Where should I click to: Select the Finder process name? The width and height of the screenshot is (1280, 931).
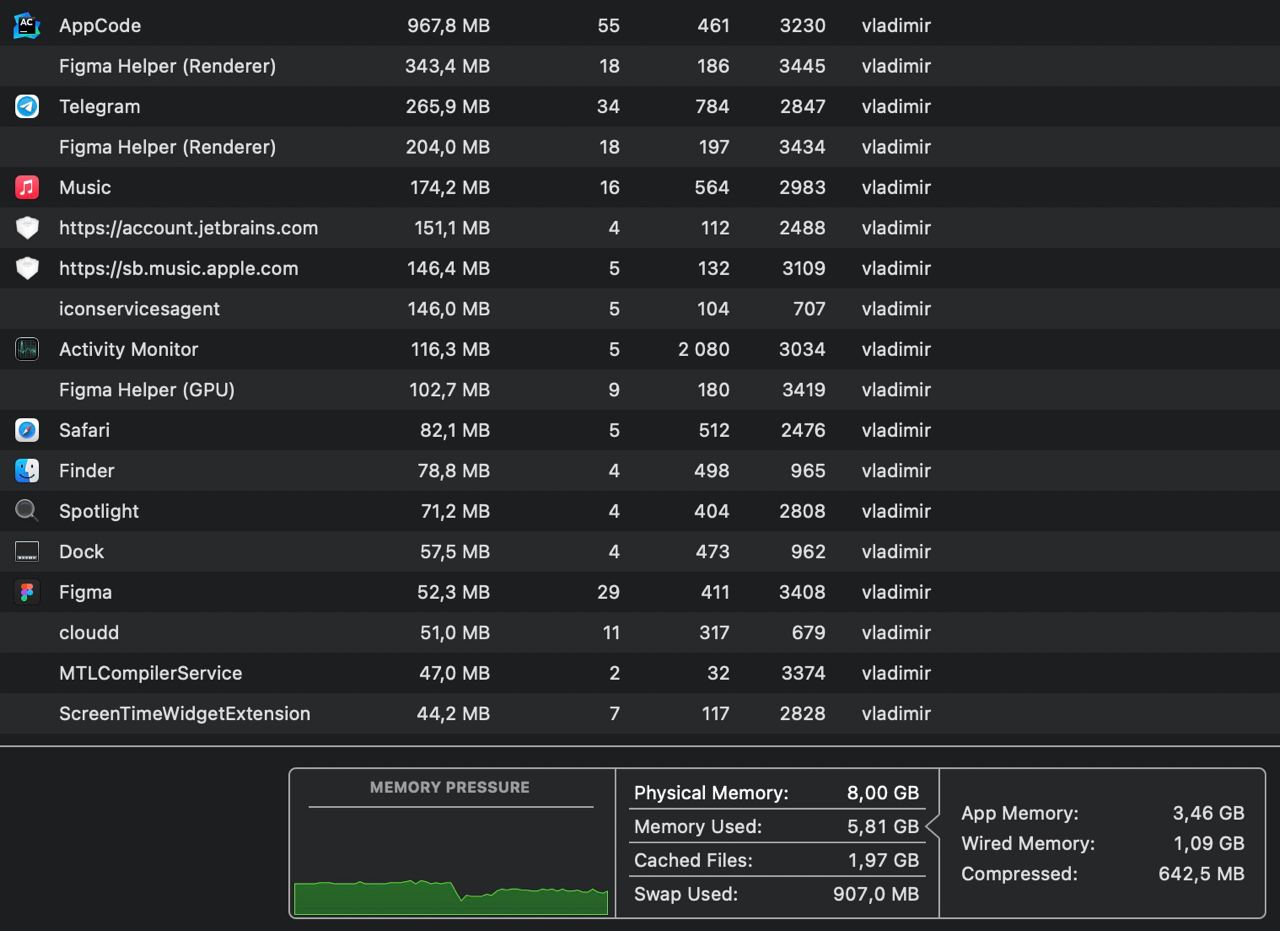[x=87, y=470]
